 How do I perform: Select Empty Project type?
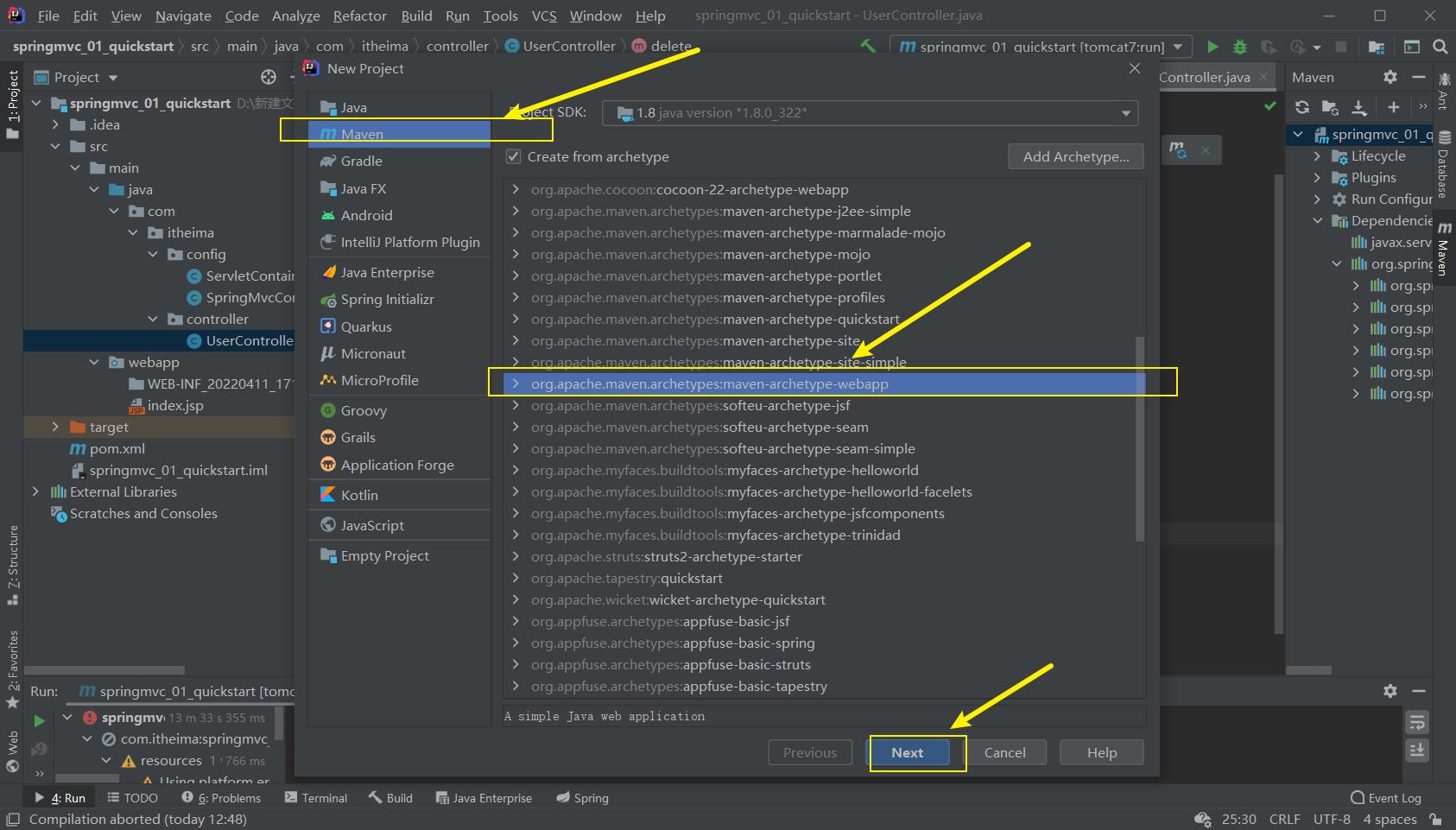[400, 556]
